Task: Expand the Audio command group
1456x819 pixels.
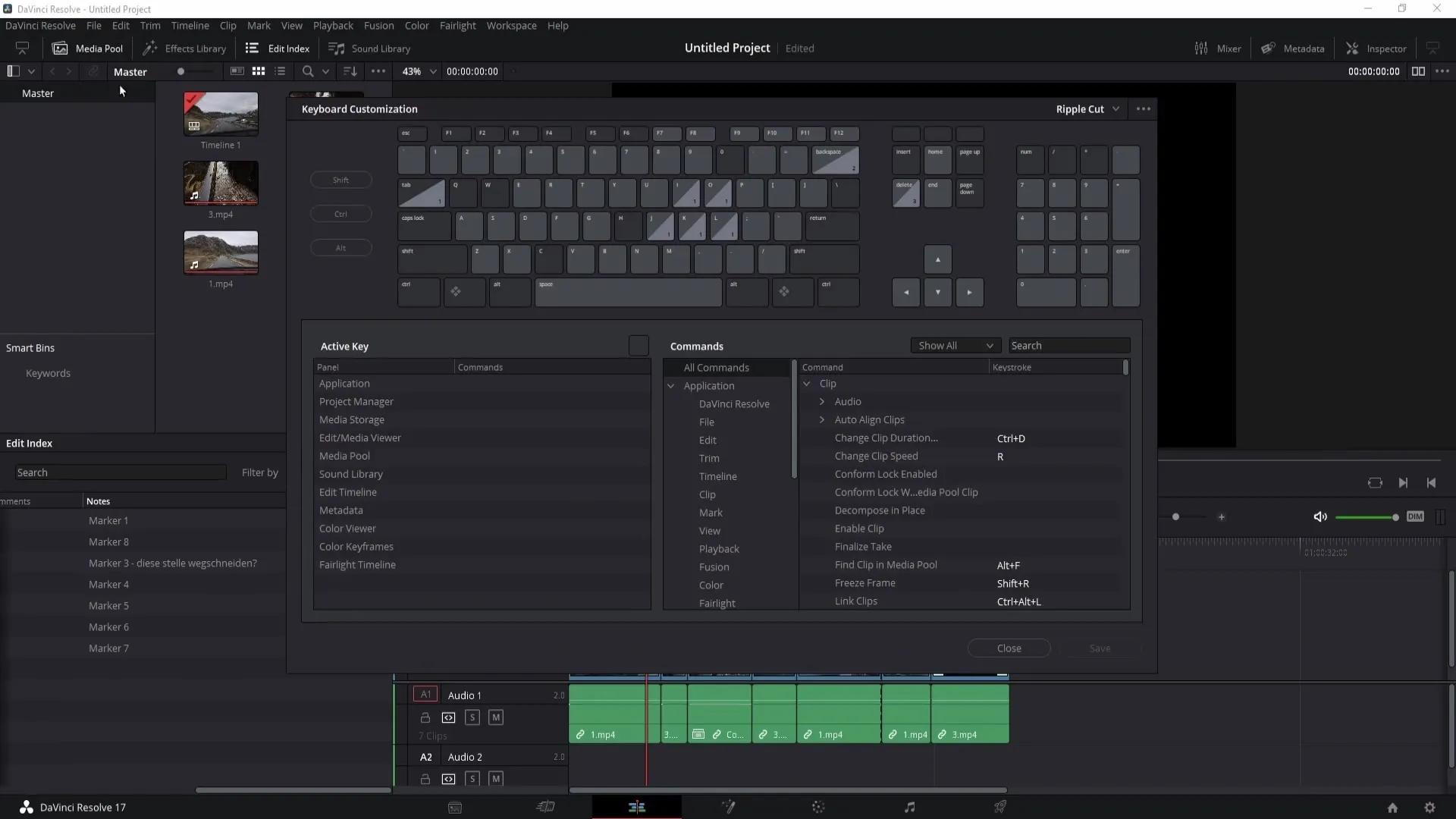Action: (x=822, y=402)
